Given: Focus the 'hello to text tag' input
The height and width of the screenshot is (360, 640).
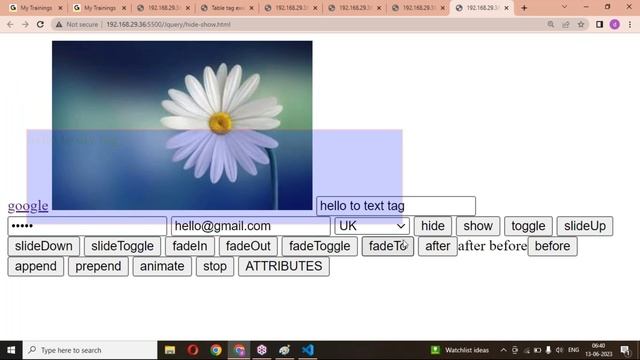Looking at the screenshot, I should 396,206.
